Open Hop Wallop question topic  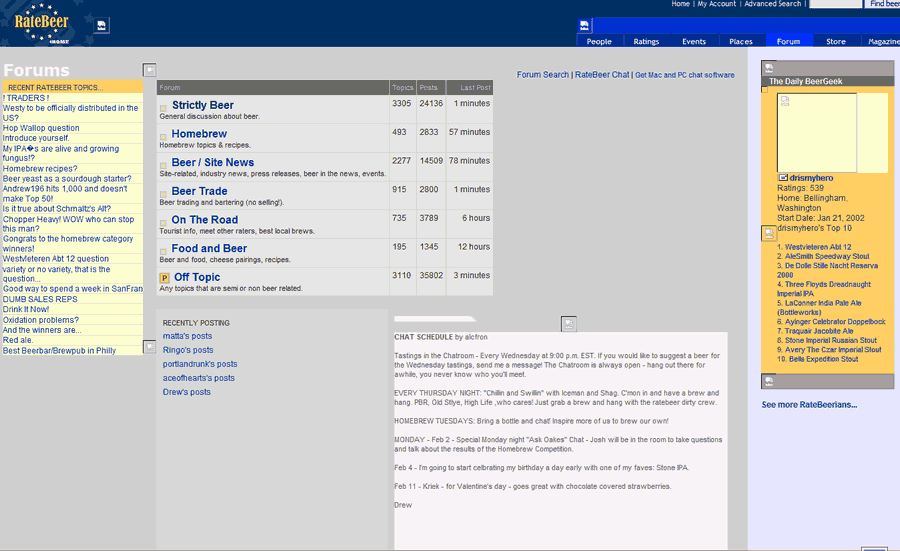coord(41,128)
